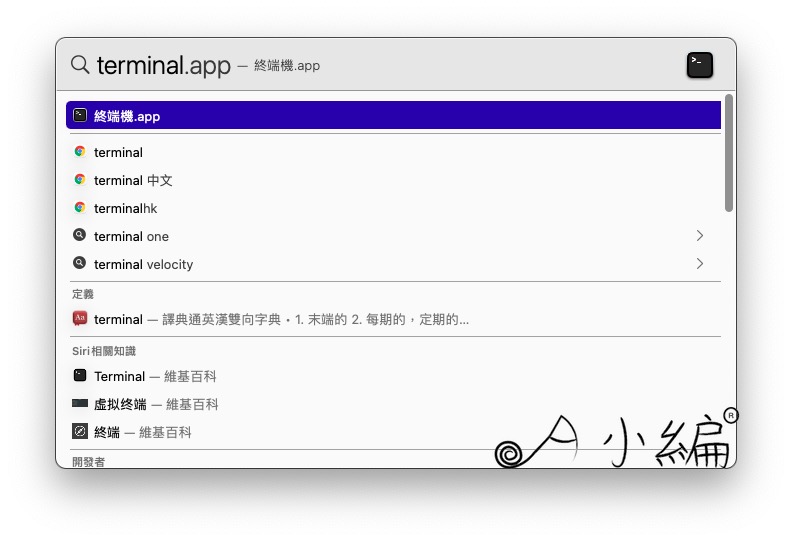Image resolution: width=792 pixels, height=542 pixels.
Task: Open the highlighted 終端機.app result
Action: pyautogui.click(x=393, y=116)
